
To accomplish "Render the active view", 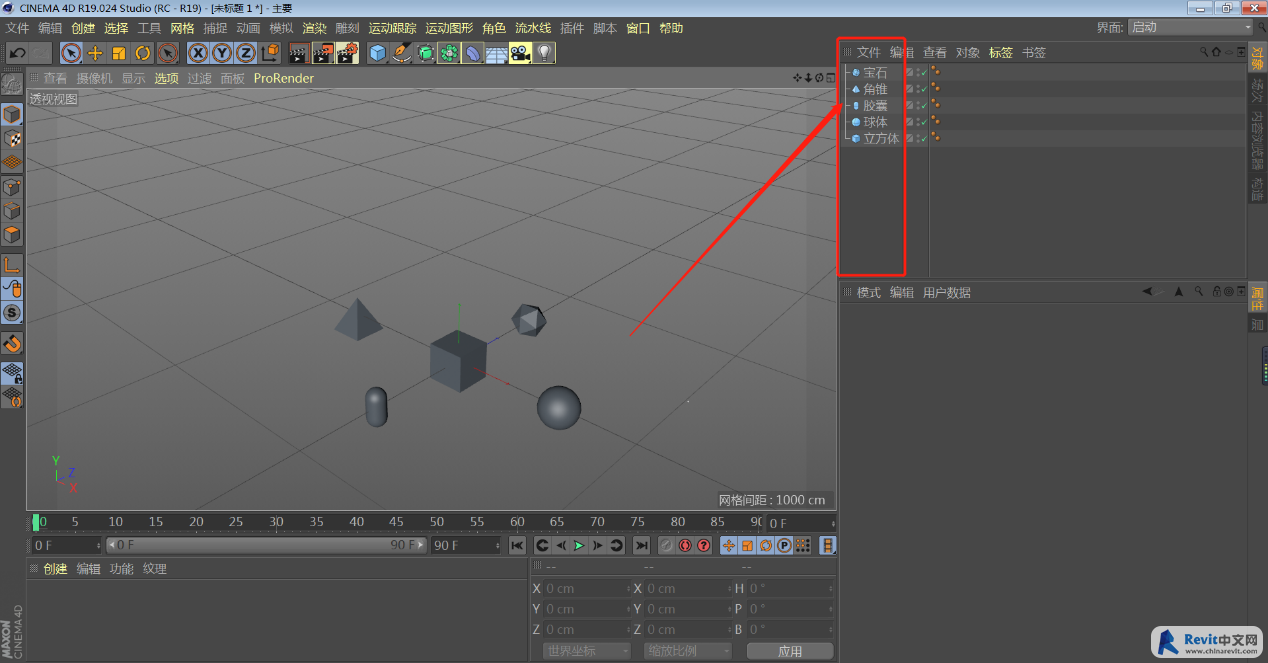I will point(298,53).
